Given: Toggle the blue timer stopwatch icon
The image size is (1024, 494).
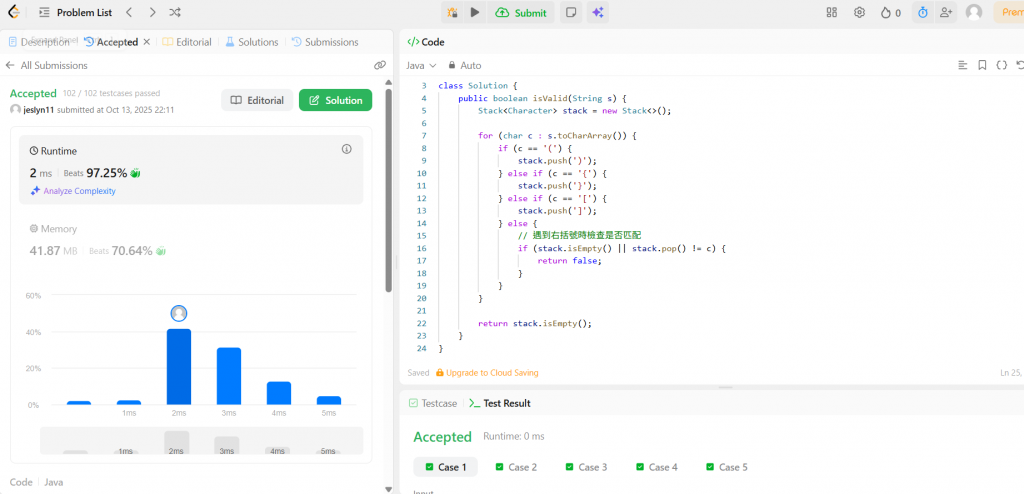Looking at the screenshot, I should point(922,12).
